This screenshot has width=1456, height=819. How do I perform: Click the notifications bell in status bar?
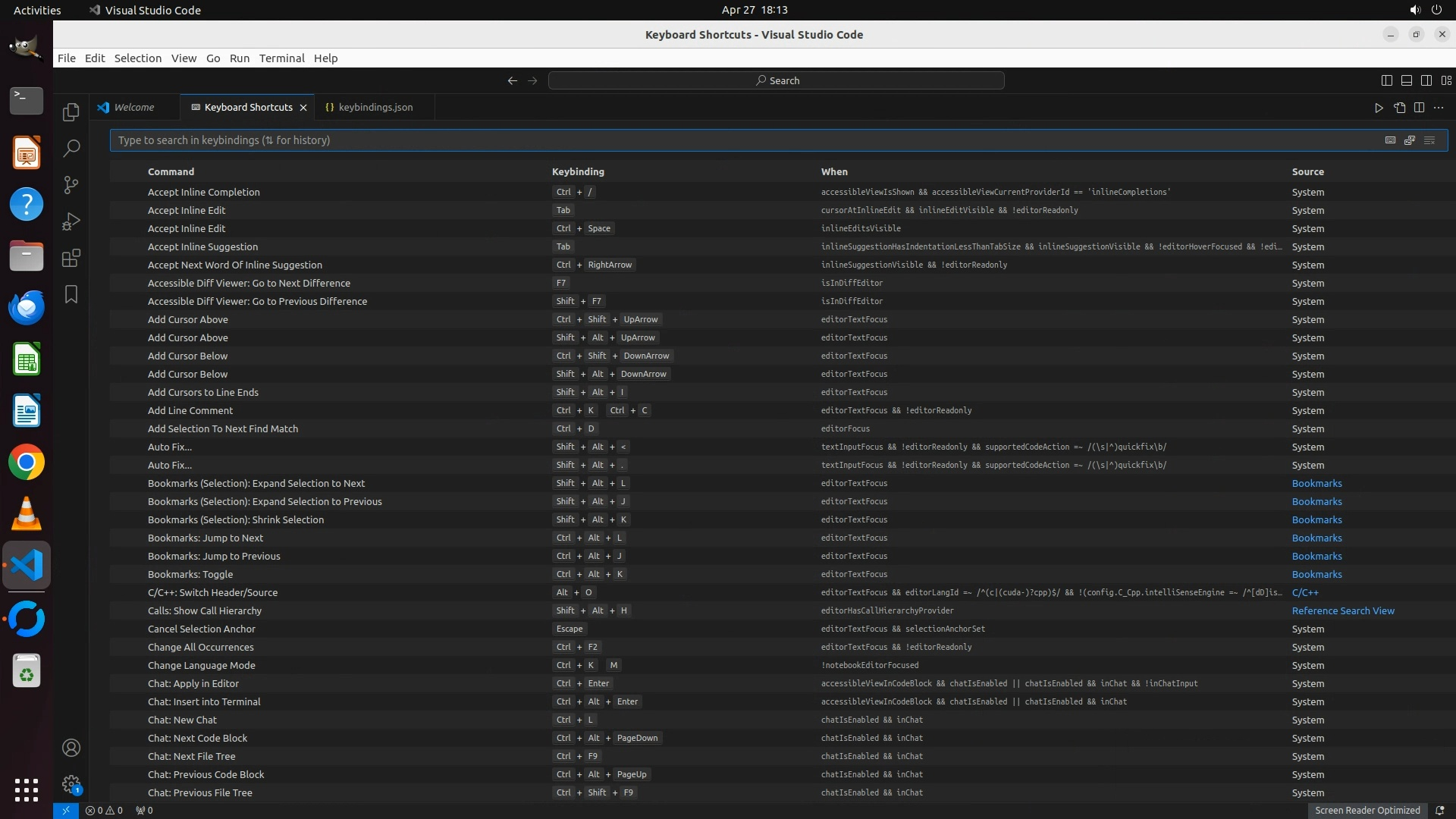[1439, 810]
